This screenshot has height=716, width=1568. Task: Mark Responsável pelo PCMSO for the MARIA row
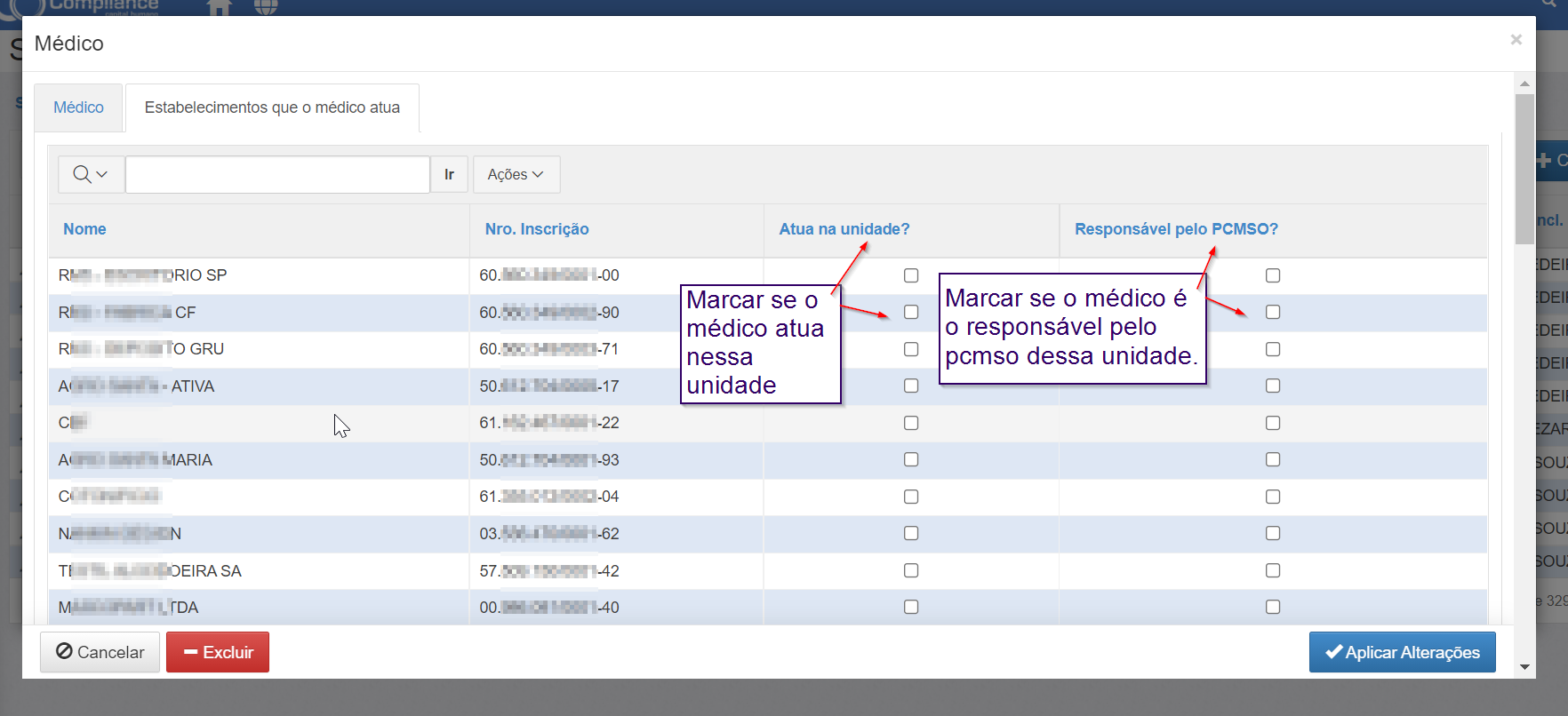click(x=1273, y=459)
